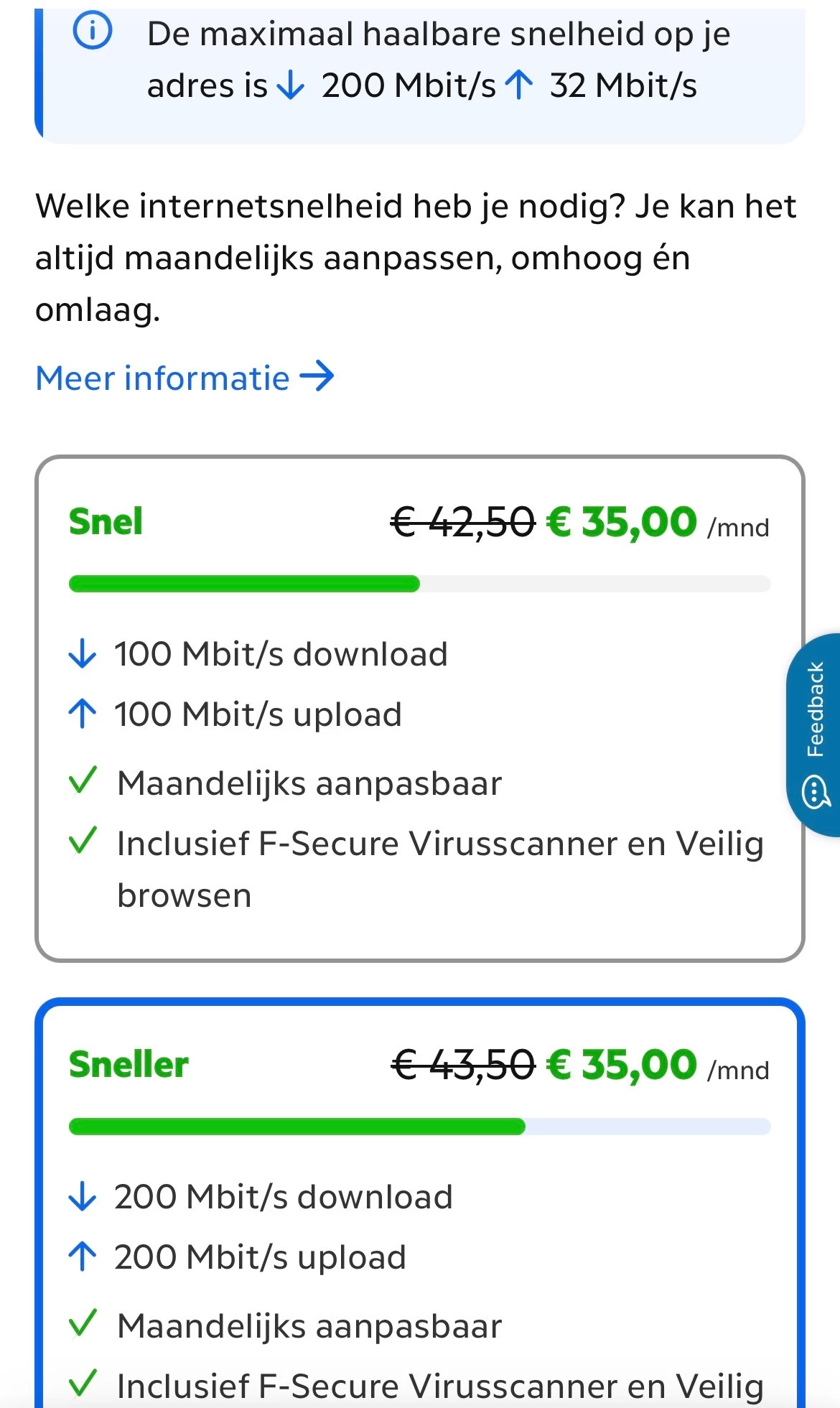Screen dimensions: 840x1408
Task: Click upload arrow icon in Snel plan
Action: pos(83,714)
